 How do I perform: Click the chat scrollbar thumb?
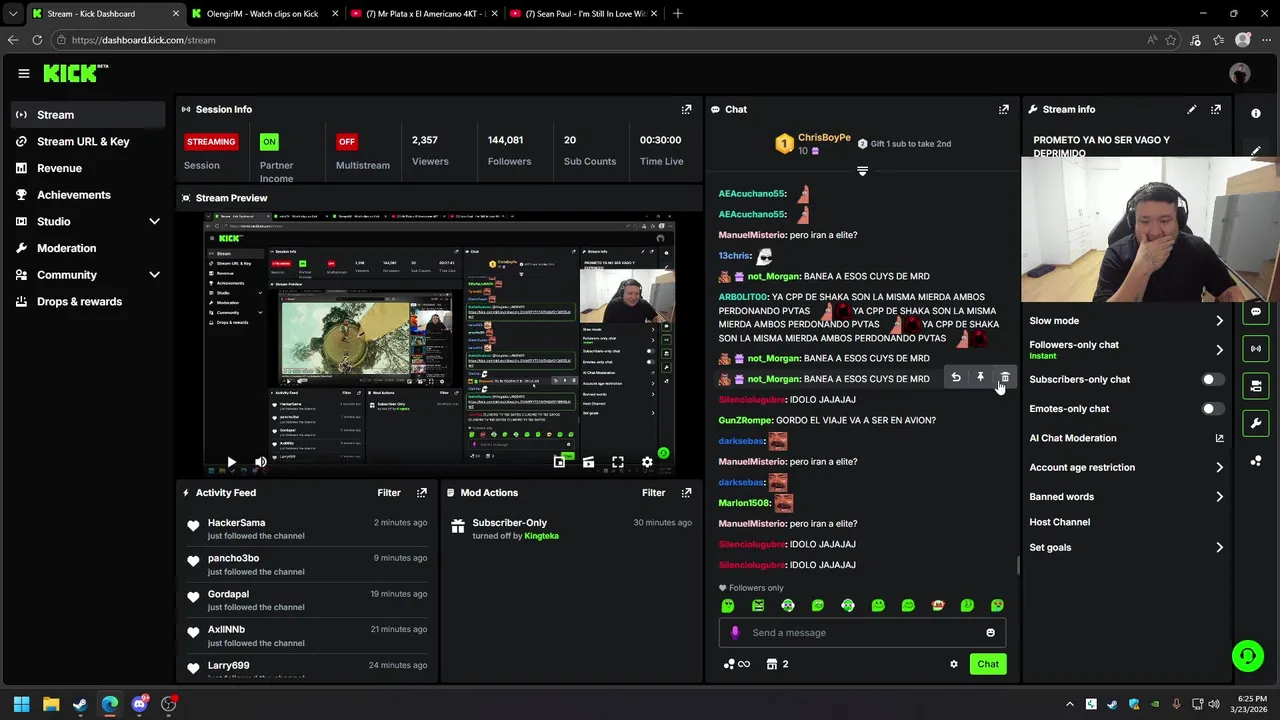click(1017, 566)
